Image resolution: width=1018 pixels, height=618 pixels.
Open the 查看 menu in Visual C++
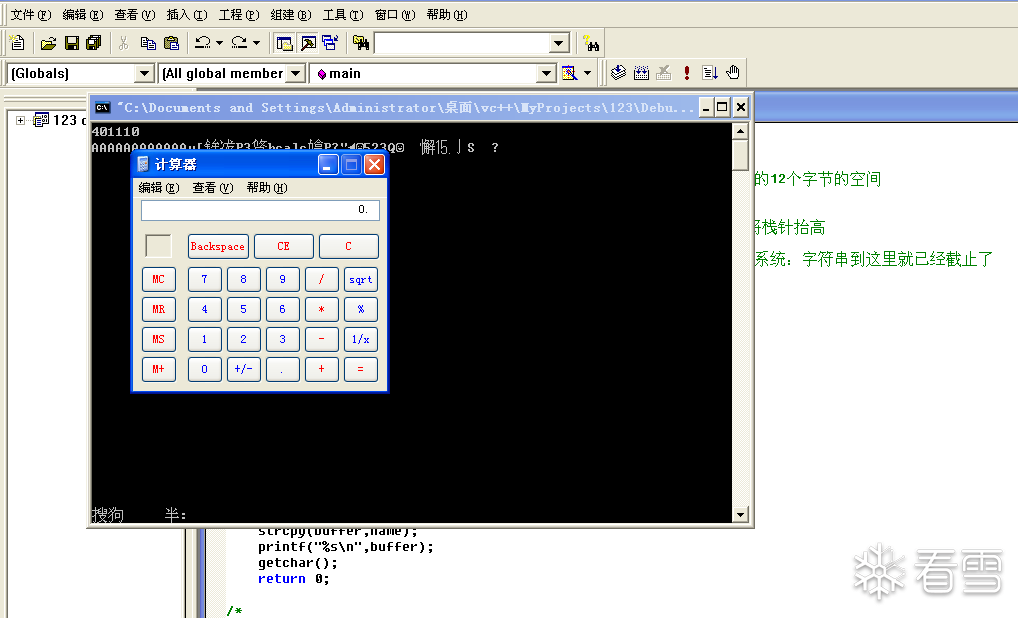coord(134,15)
